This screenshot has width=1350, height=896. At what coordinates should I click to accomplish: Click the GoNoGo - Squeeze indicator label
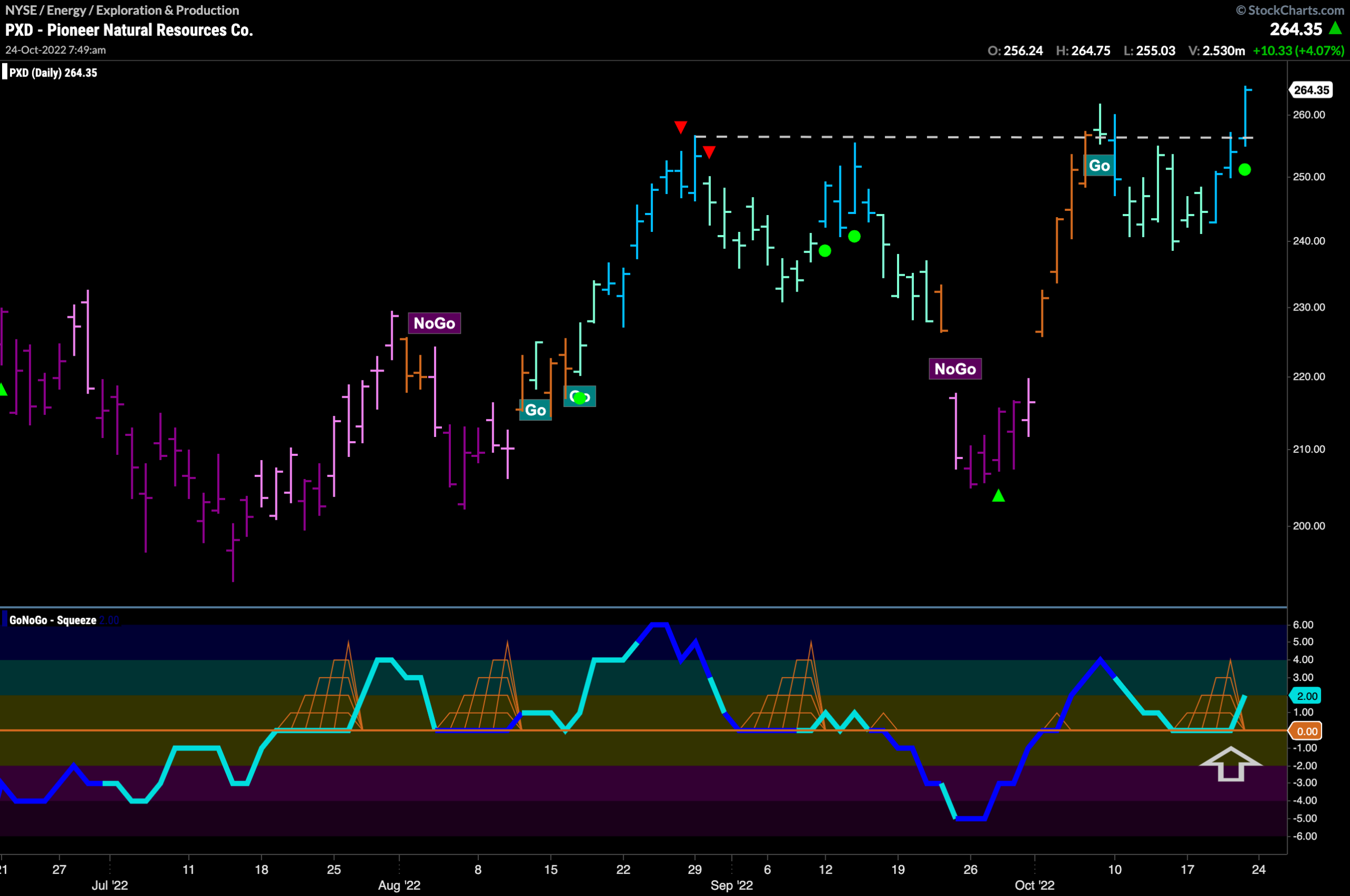[x=53, y=620]
